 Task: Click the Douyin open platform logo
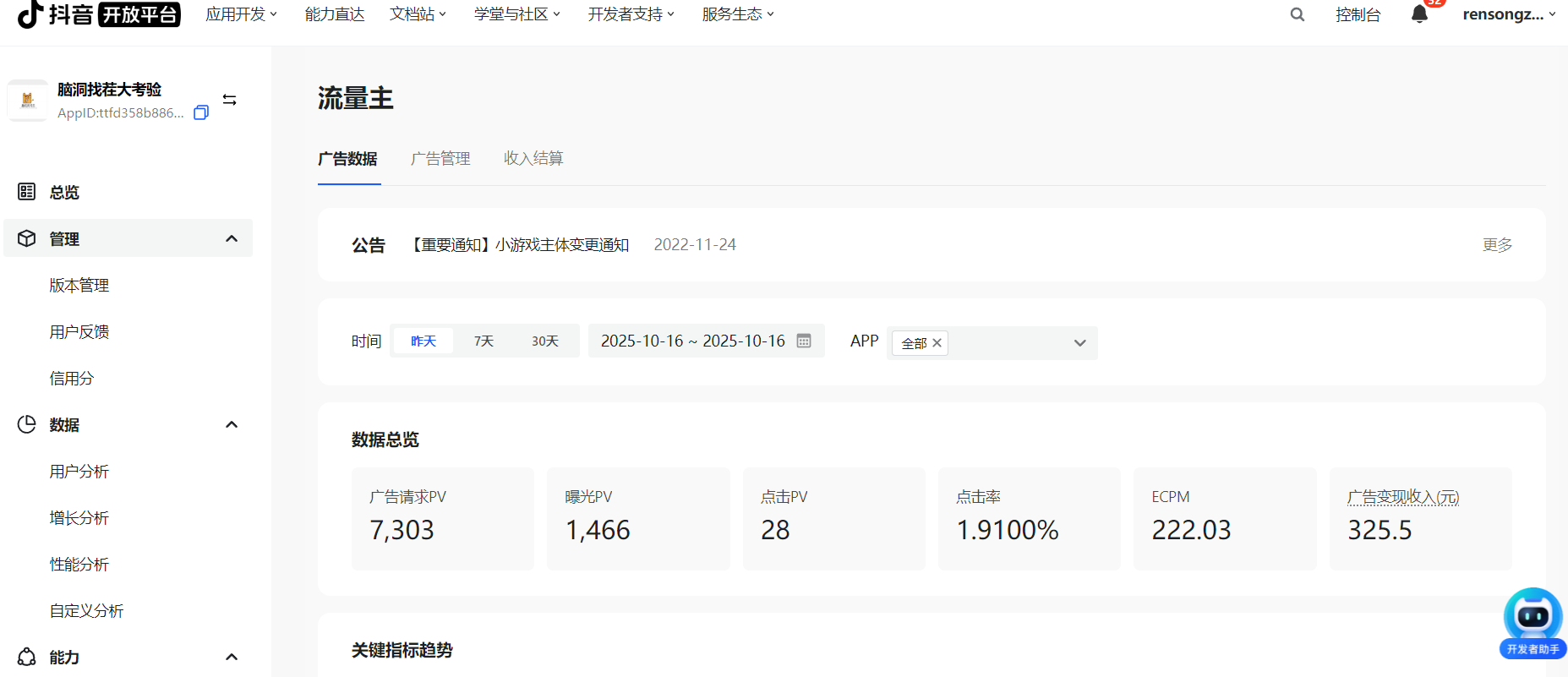pyautogui.click(x=99, y=14)
